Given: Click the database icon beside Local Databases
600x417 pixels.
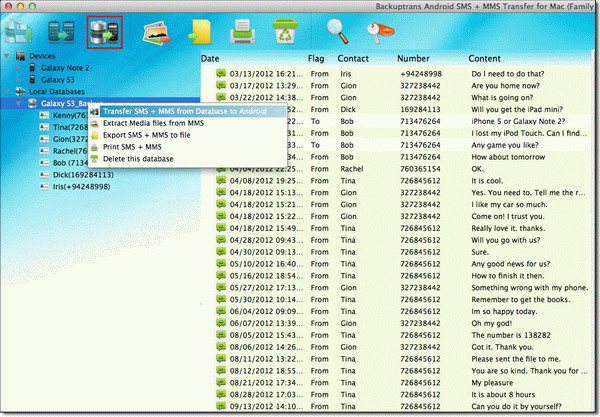Looking at the screenshot, I should [x=20, y=91].
